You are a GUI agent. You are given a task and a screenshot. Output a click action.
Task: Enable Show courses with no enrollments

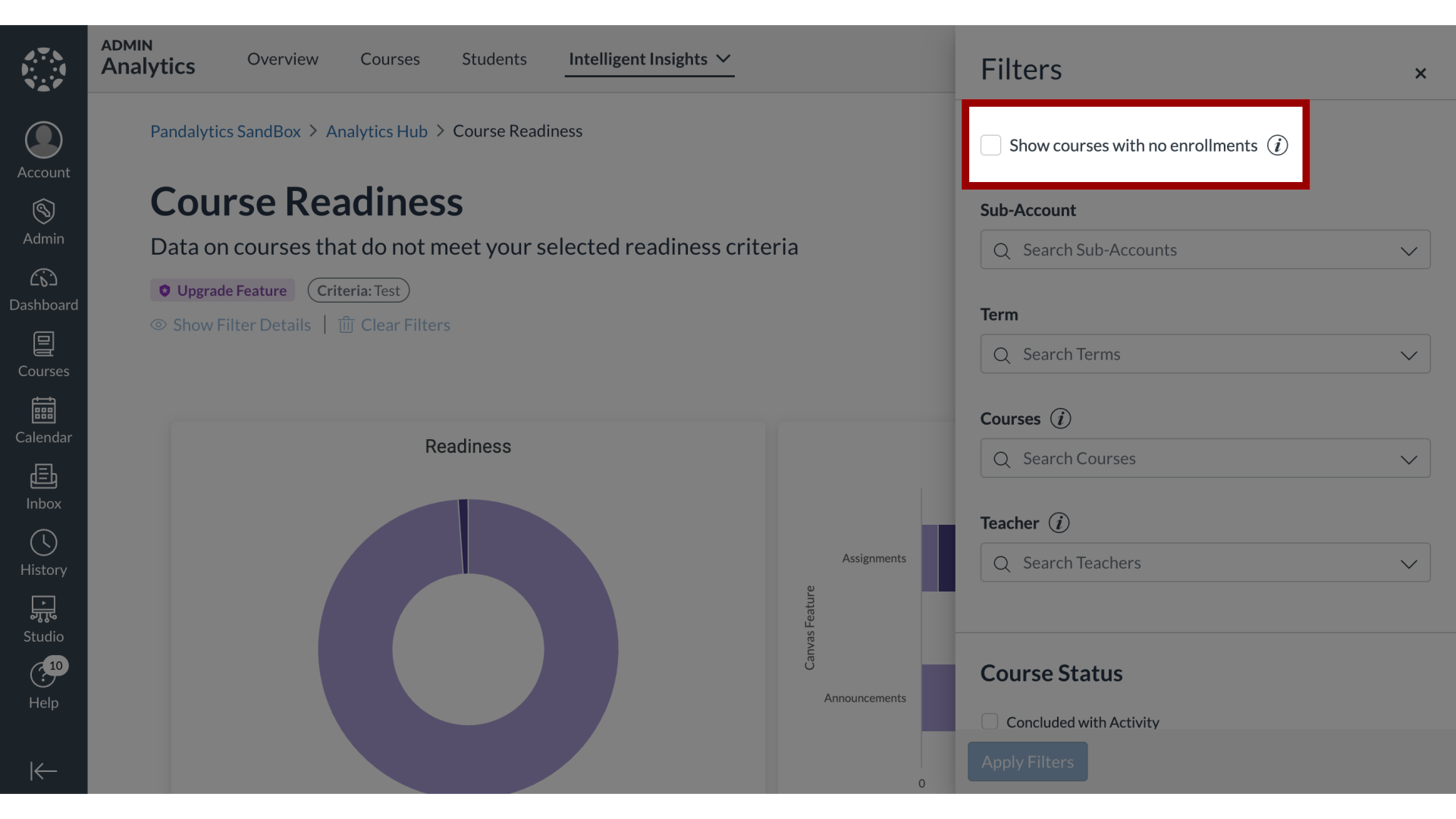pos(990,145)
